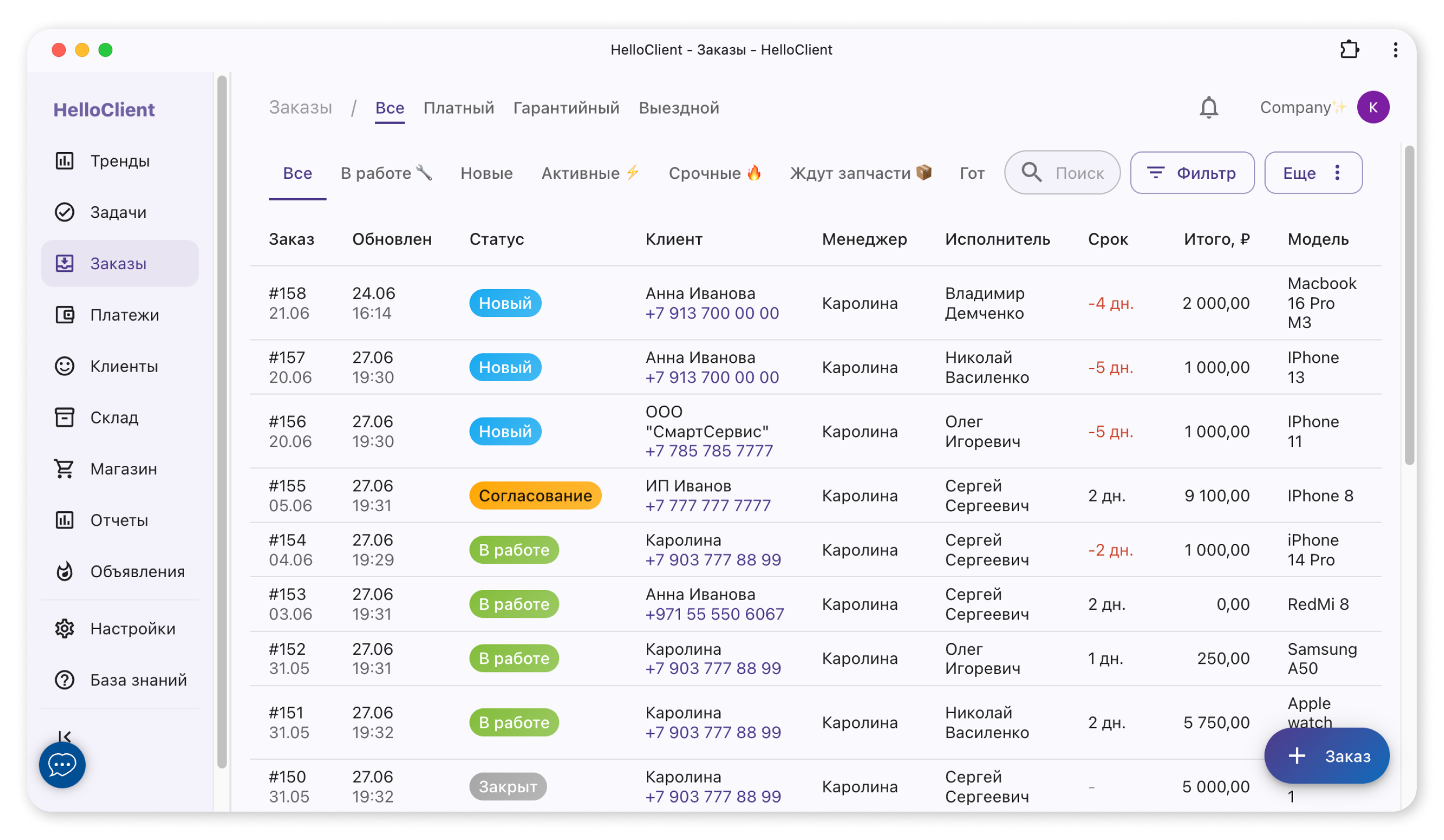Select the Все status filter tab
Screen dimensions: 1444x840
coord(297,173)
